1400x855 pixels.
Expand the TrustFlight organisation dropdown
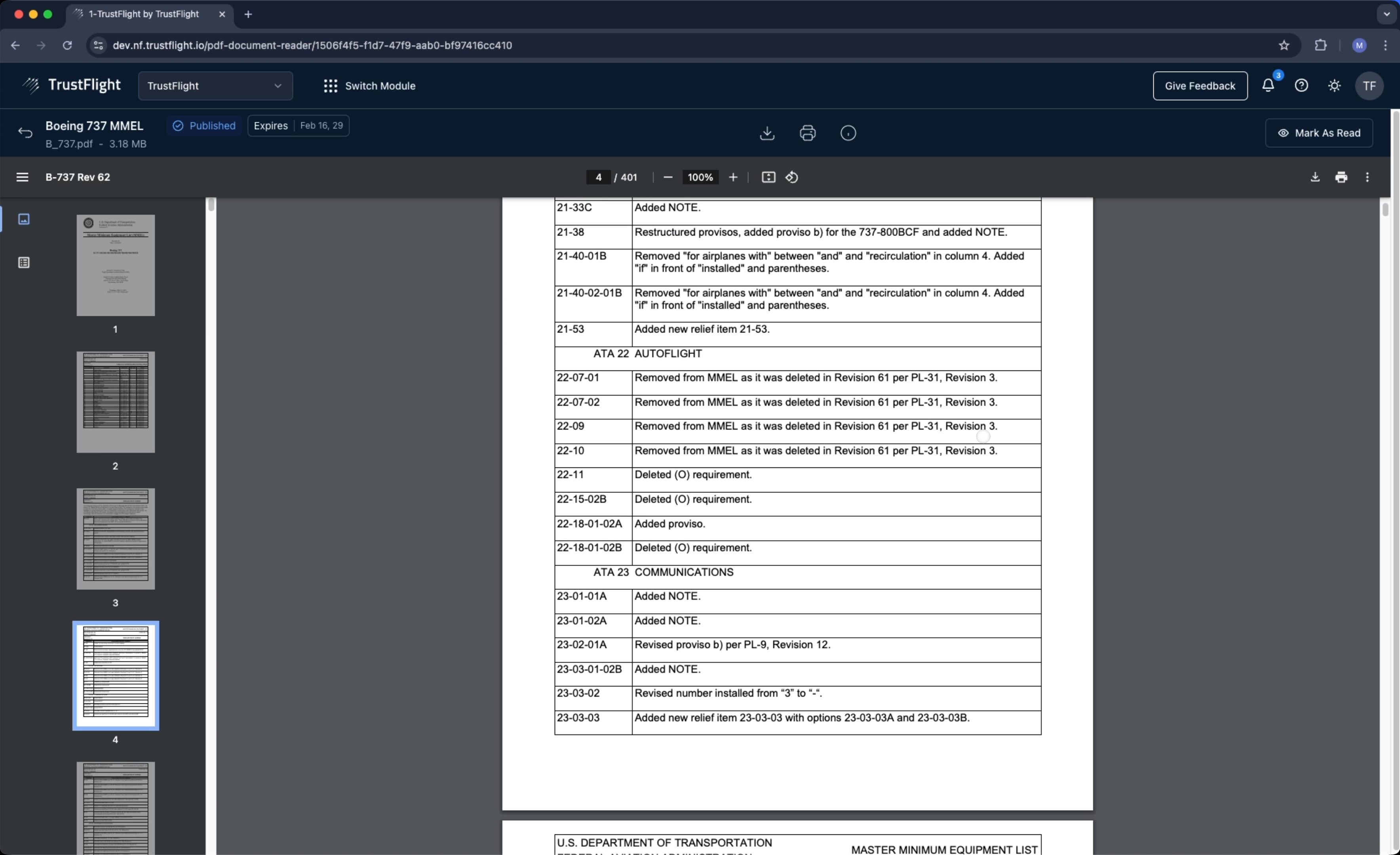[x=215, y=86]
